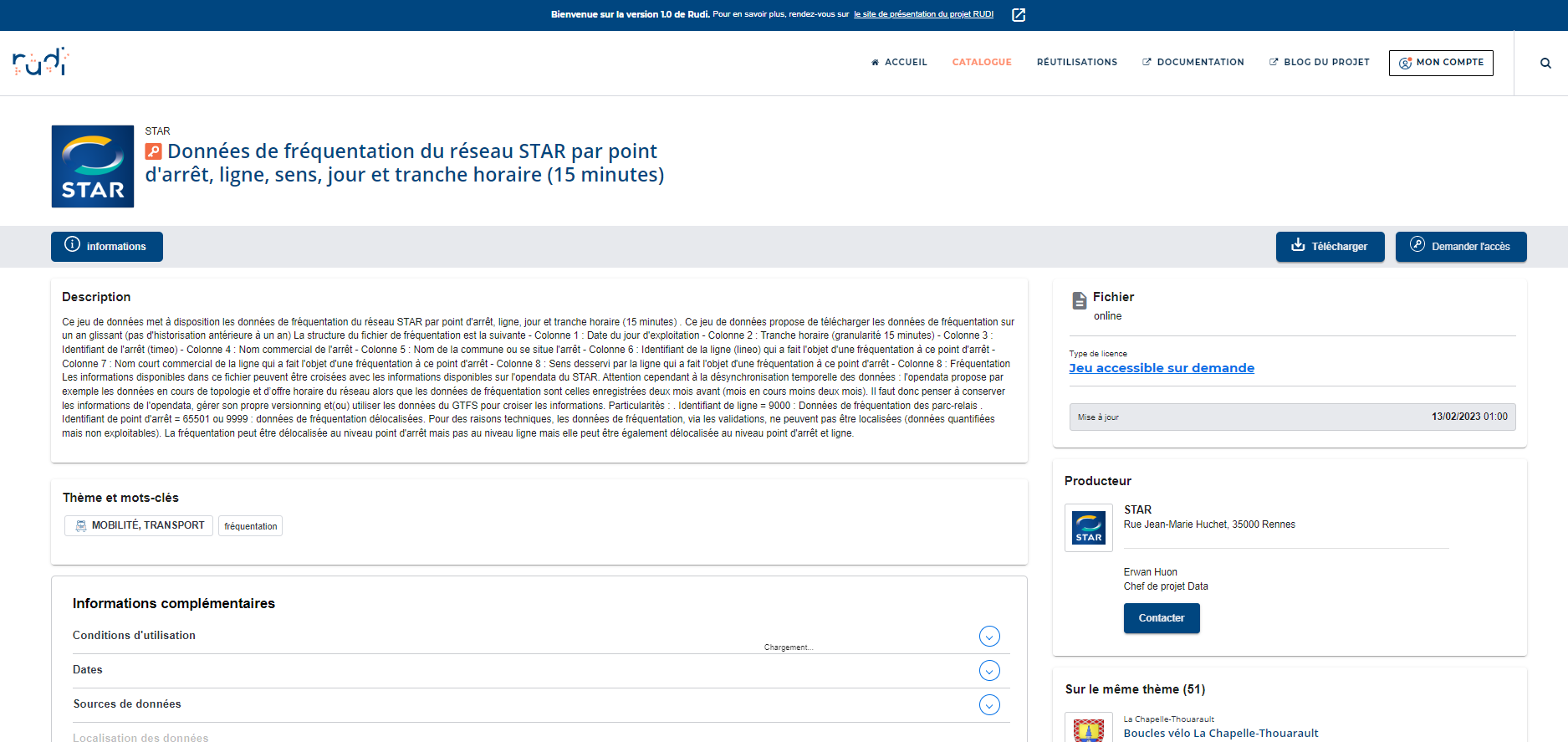Open the search magnifier icon

click(x=1545, y=63)
